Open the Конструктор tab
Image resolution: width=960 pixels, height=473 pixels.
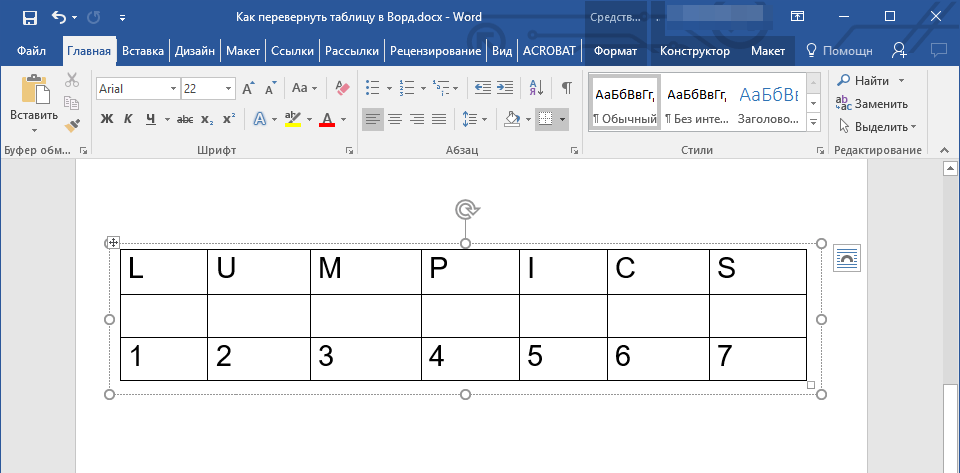[695, 50]
